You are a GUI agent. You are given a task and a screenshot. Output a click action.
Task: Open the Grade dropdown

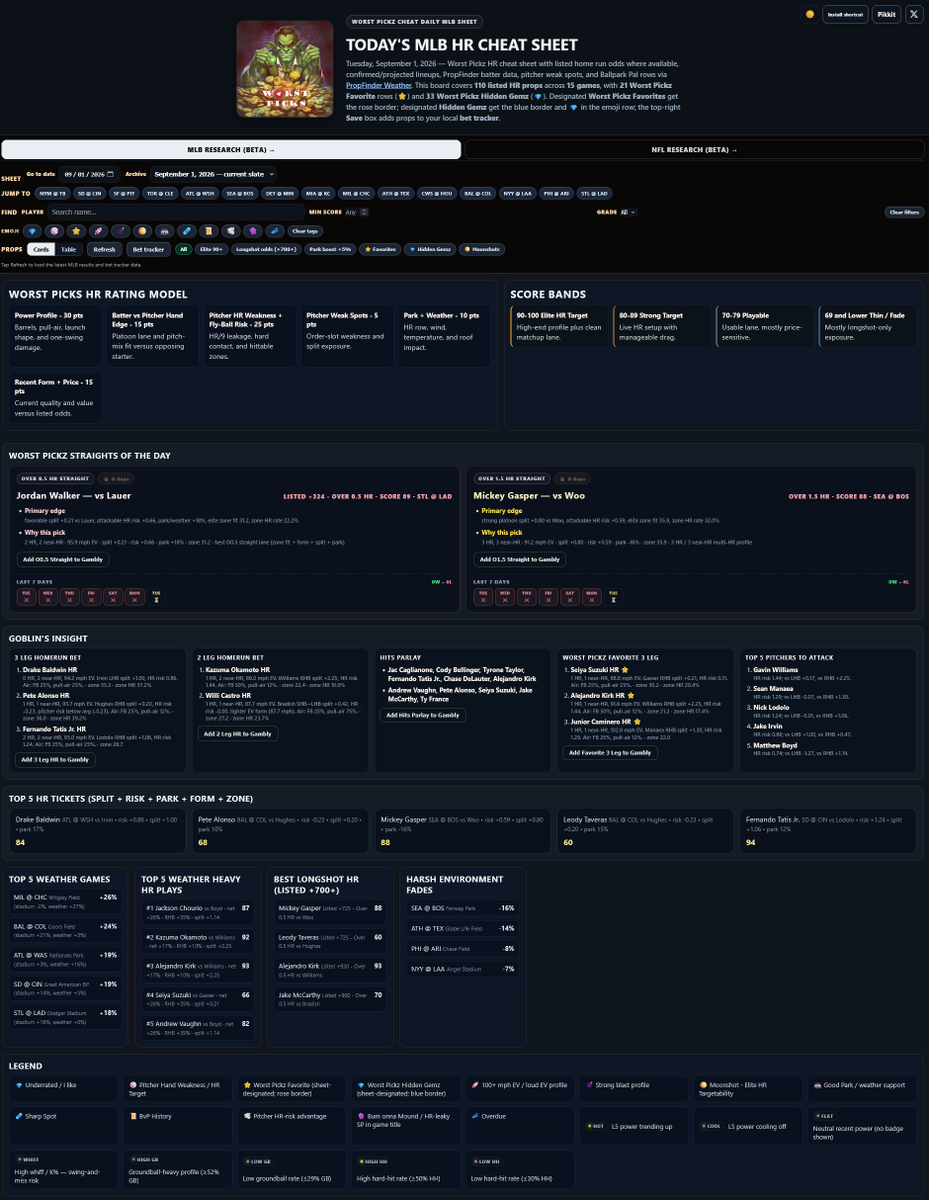(x=628, y=212)
